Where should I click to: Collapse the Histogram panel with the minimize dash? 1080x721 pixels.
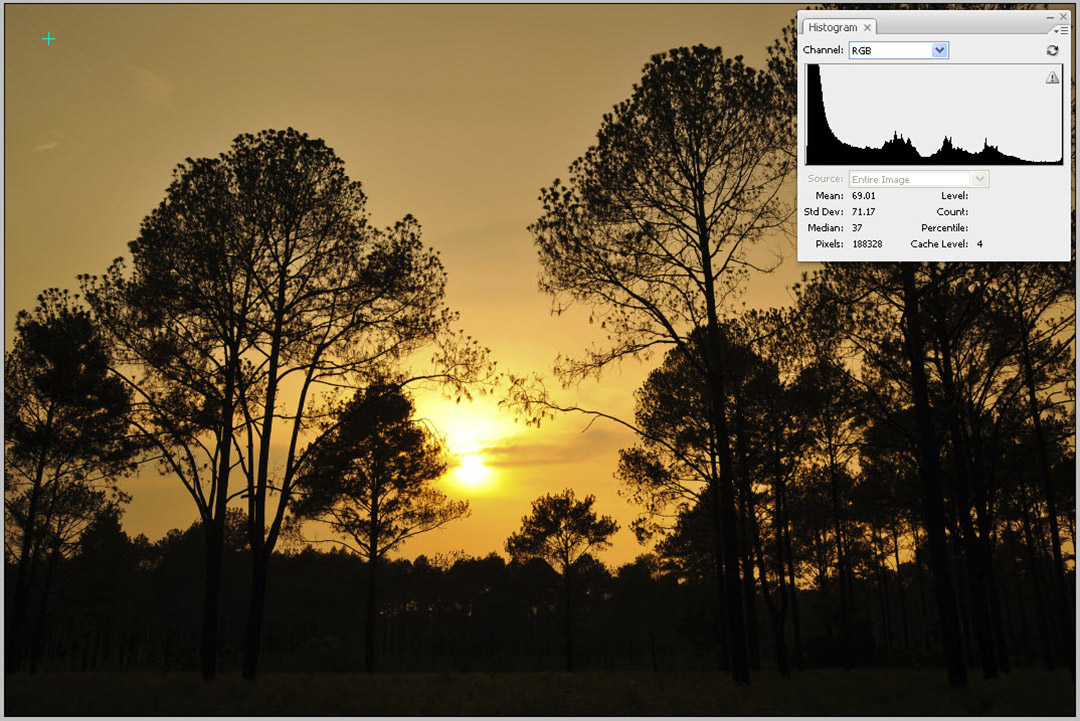(x=1049, y=17)
